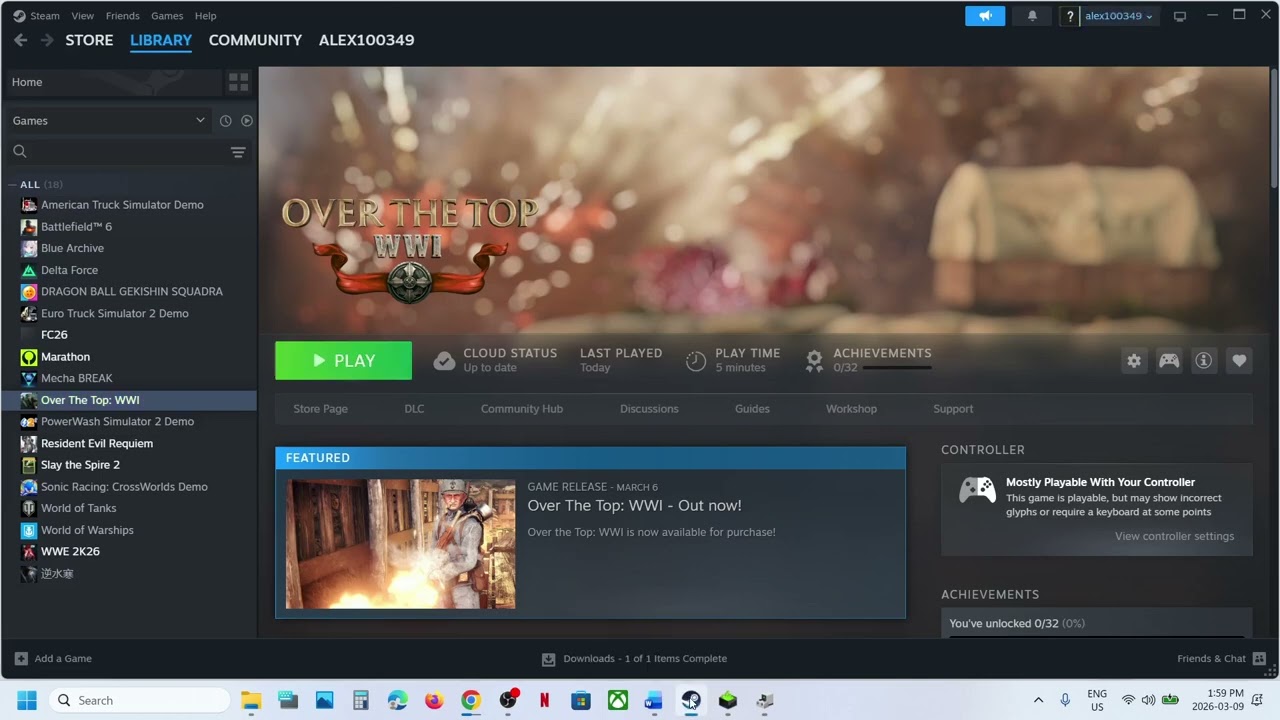Collapse the ALL games category
The height and width of the screenshot is (720, 1280).
(x=13, y=185)
